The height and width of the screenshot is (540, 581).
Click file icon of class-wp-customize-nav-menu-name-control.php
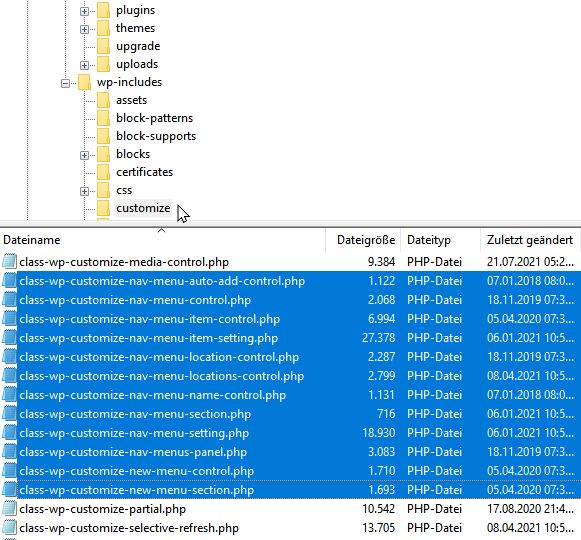[x=10, y=395]
